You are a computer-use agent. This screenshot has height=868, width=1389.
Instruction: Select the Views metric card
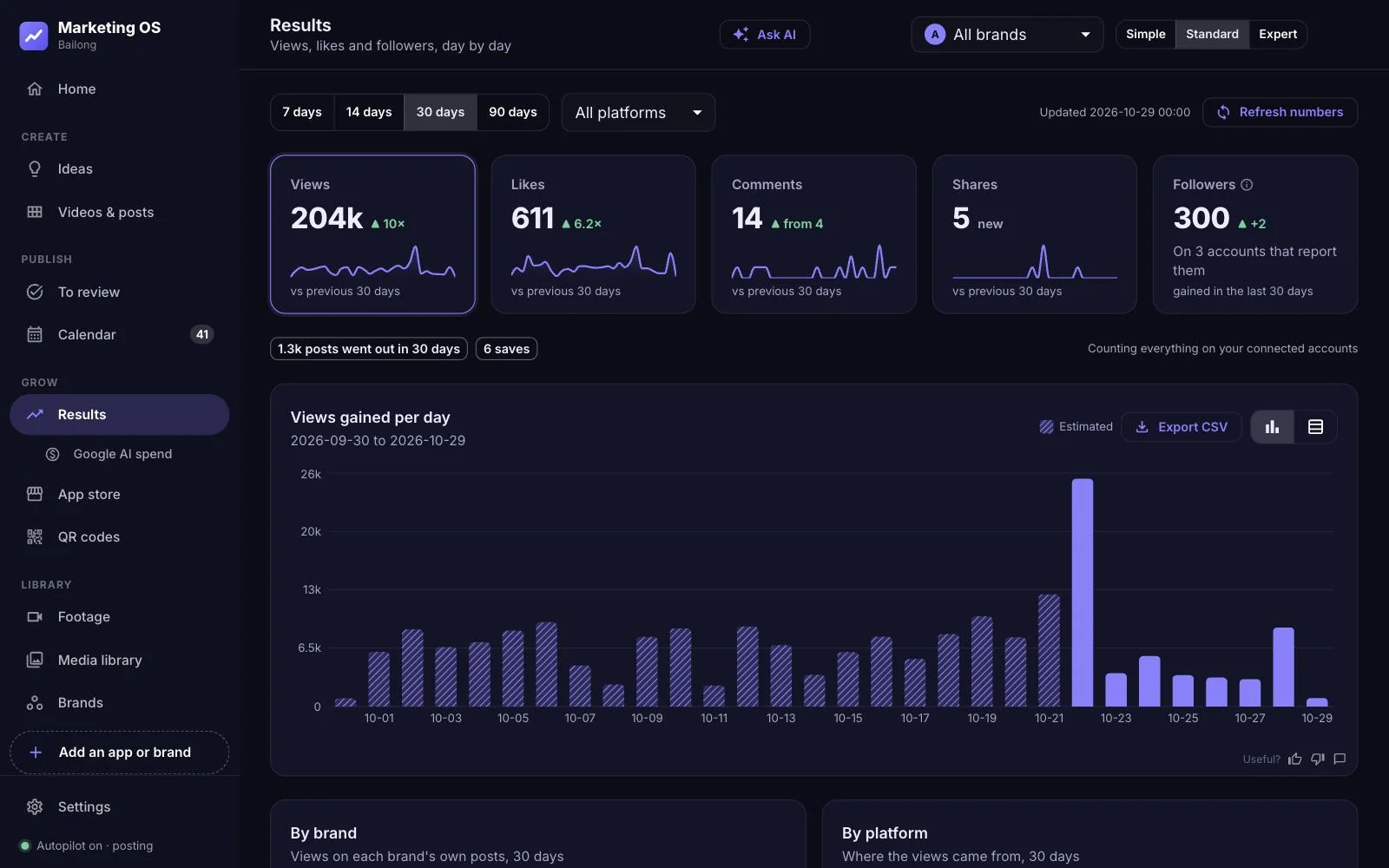(372, 234)
